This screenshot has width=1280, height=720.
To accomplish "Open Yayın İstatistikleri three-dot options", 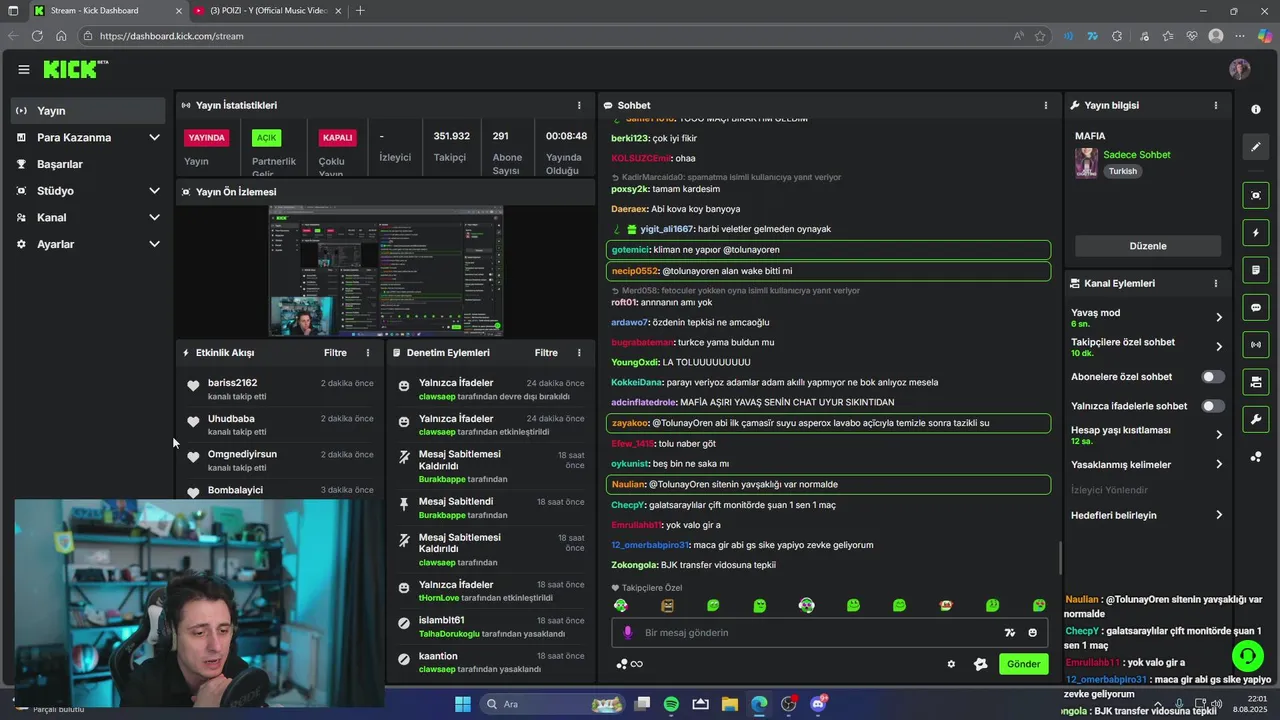I will click(579, 105).
